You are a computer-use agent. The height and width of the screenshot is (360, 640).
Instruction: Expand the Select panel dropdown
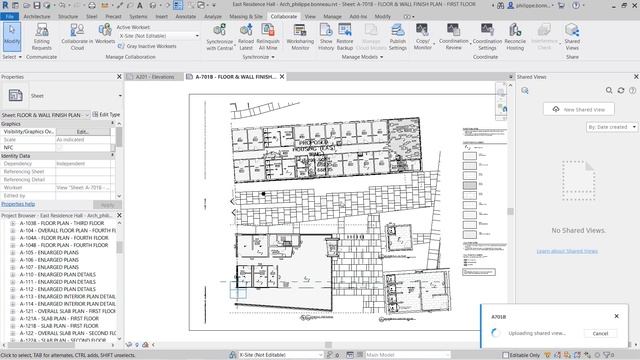(12, 57)
